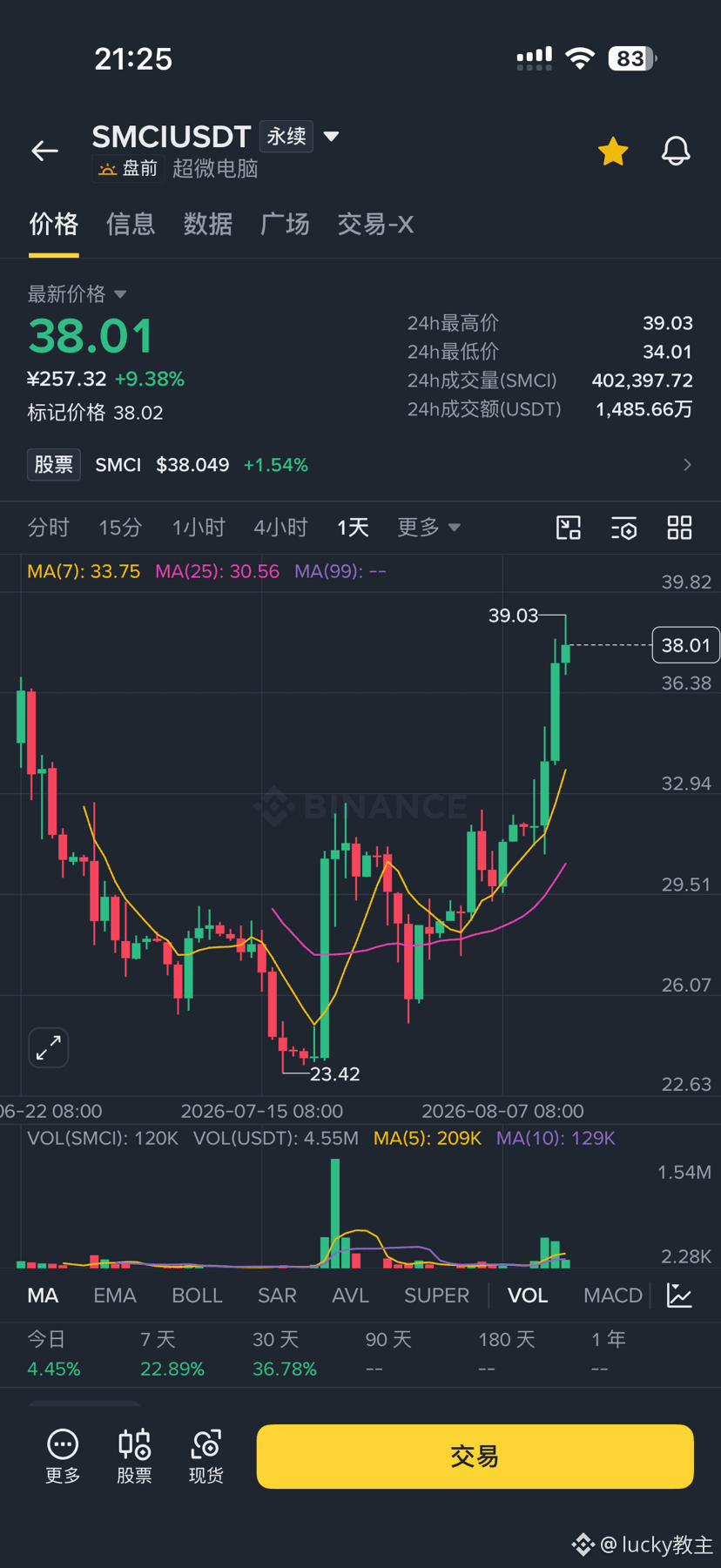Expand the 更多 timeframe dropdown
721x1568 pixels.
coord(428,528)
